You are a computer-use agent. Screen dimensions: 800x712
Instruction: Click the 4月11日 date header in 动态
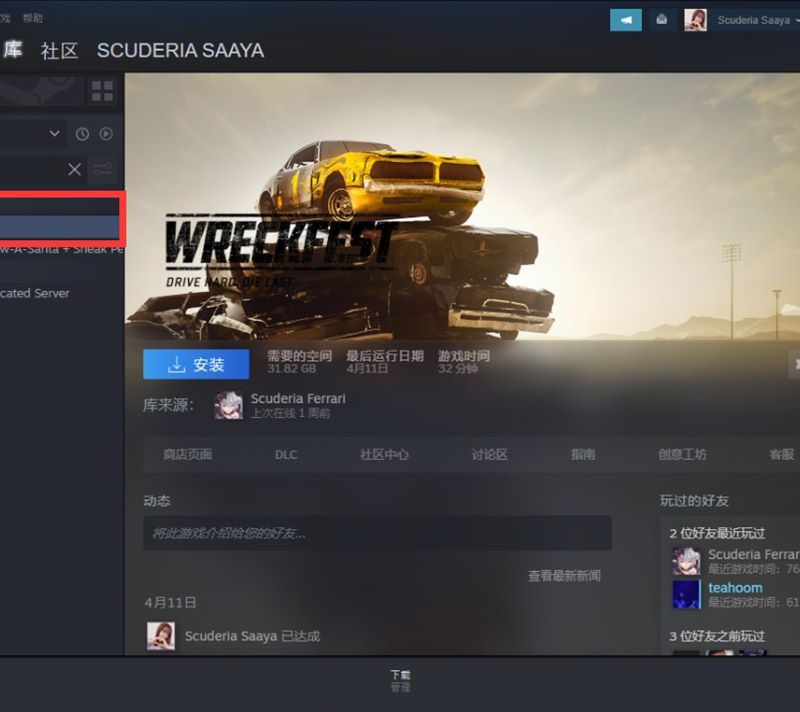coord(170,603)
